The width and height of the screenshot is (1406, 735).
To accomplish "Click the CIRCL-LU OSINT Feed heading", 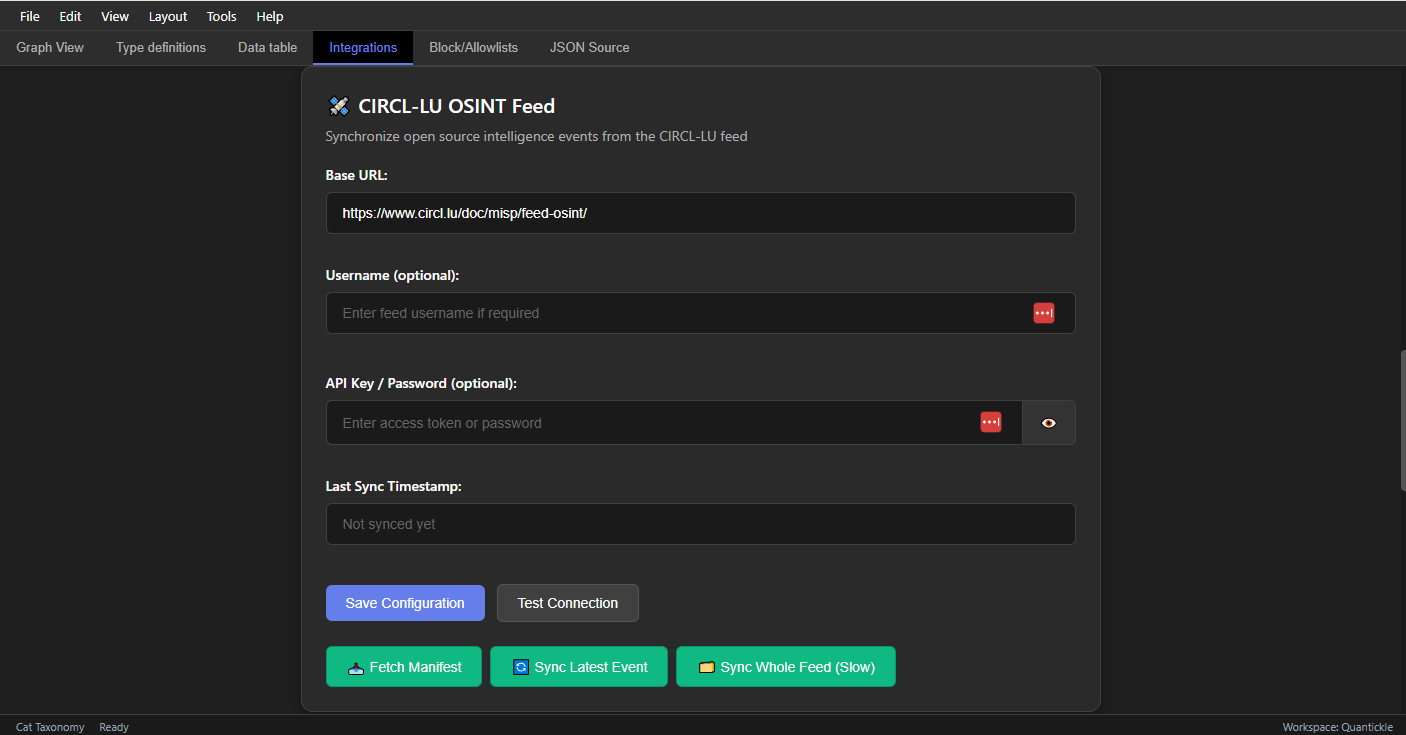I will pyautogui.click(x=456, y=106).
